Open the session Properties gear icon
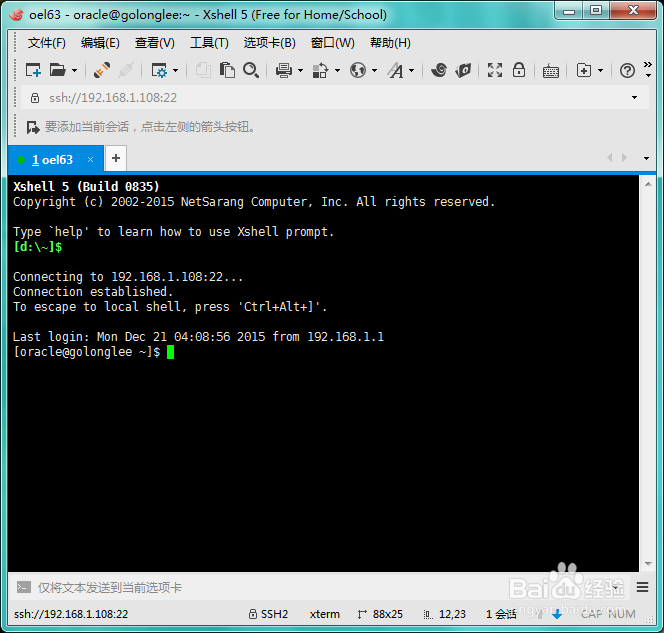The height and width of the screenshot is (633, 664). 159,70
